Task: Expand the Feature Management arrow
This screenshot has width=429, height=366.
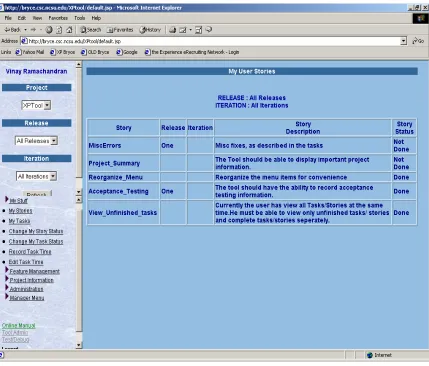Action: point(7,270)
